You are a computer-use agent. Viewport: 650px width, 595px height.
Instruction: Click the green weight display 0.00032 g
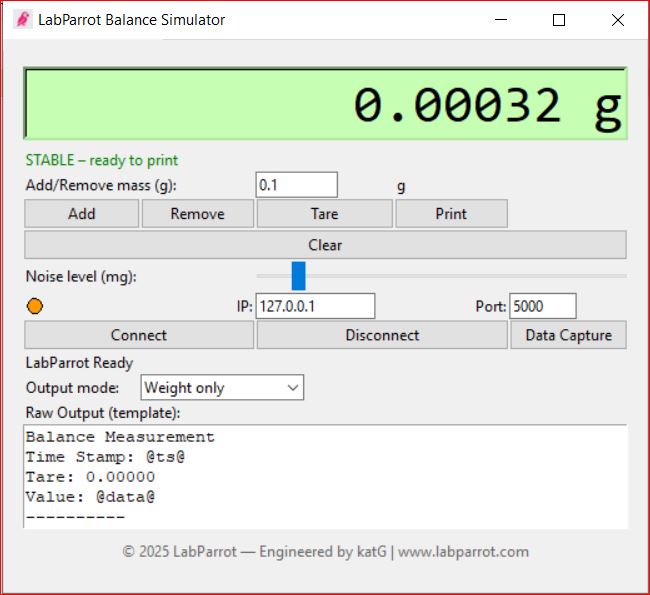325,103
